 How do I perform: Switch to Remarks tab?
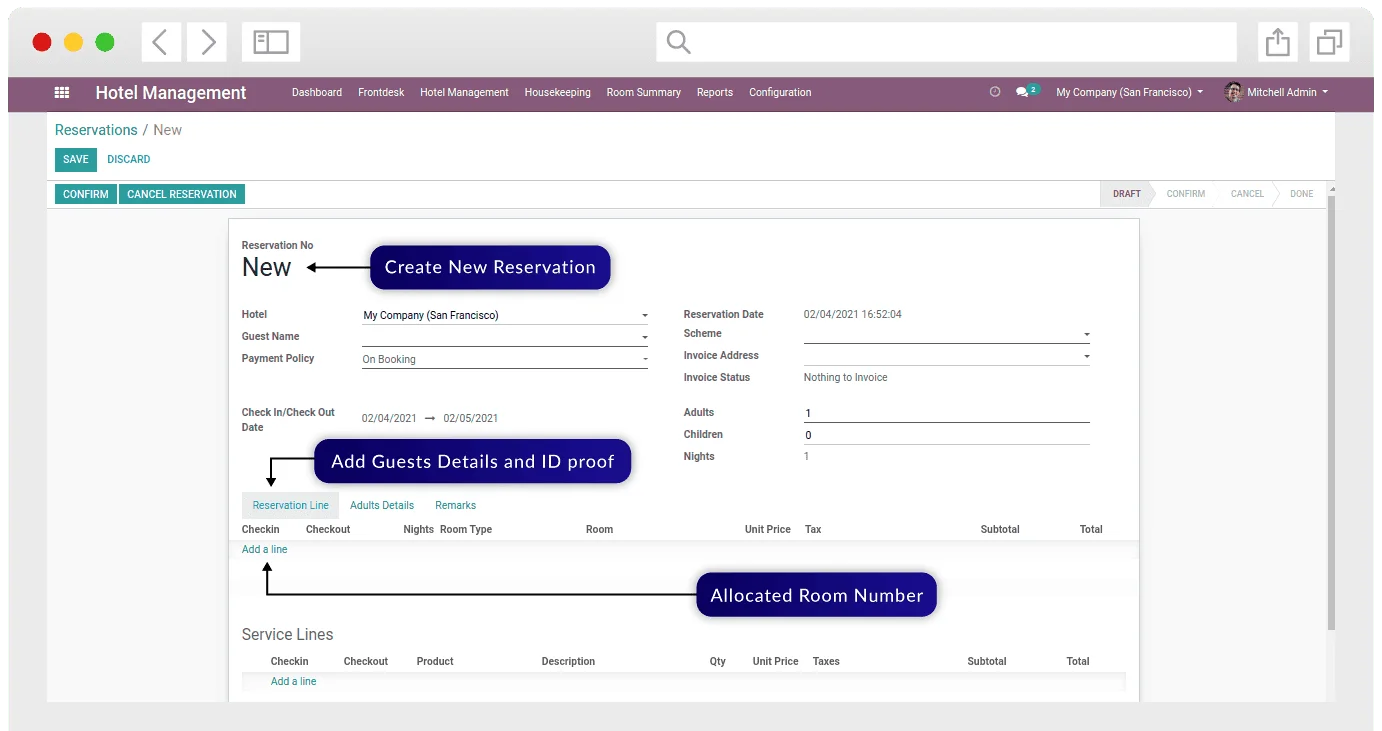[x=455, y=505]
